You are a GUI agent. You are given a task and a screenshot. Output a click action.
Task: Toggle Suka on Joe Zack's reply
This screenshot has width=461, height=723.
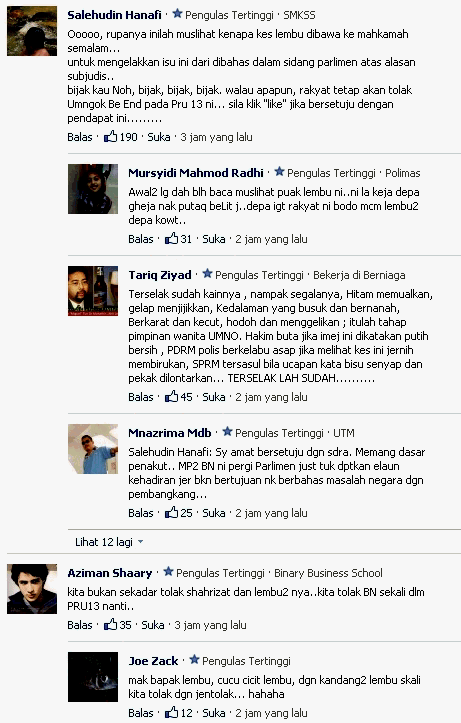pos(214,713)
